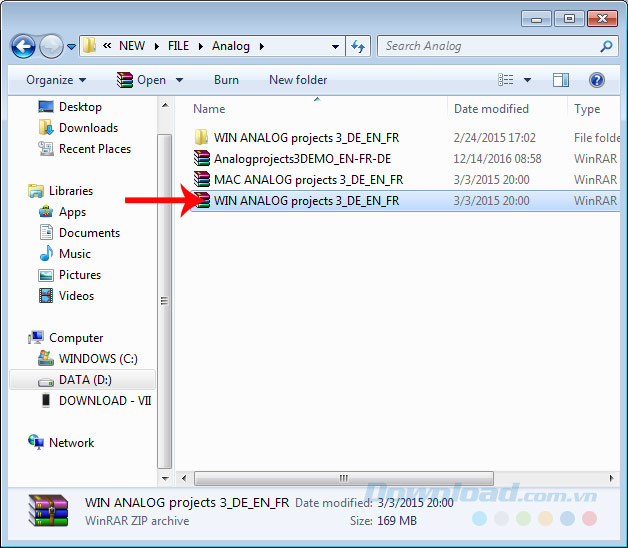The width and height of the screenshot is (628, 548).
Task: Click the horizontal scrollbar in file list
Action: (x=343, y=478)
